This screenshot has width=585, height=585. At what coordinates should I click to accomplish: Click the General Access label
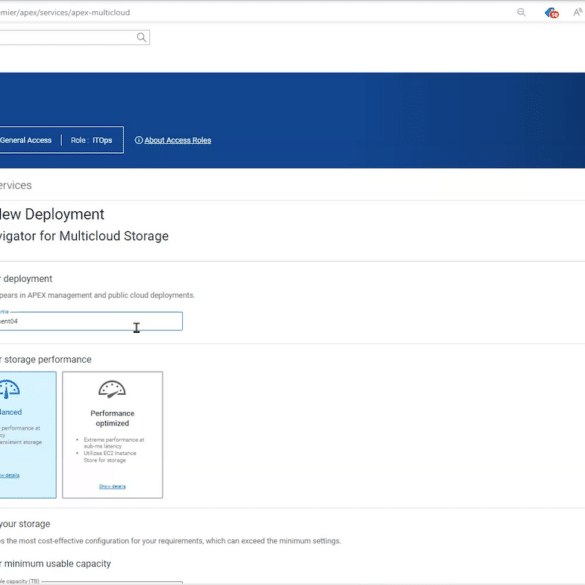(25, 140)
